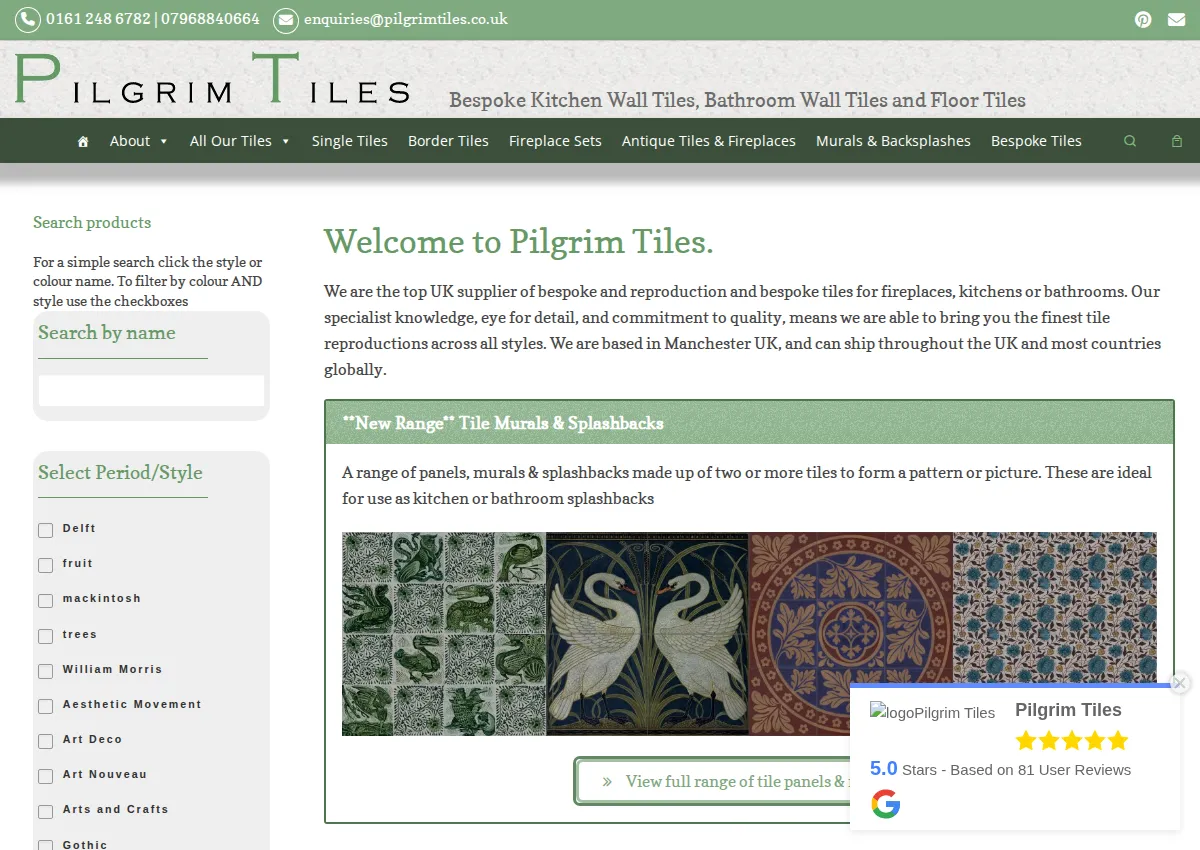Image resolution: width=1200 pixels, height=850 pixels.
Task: Open the shopping bag cart icon
Action: (1177, 141)
